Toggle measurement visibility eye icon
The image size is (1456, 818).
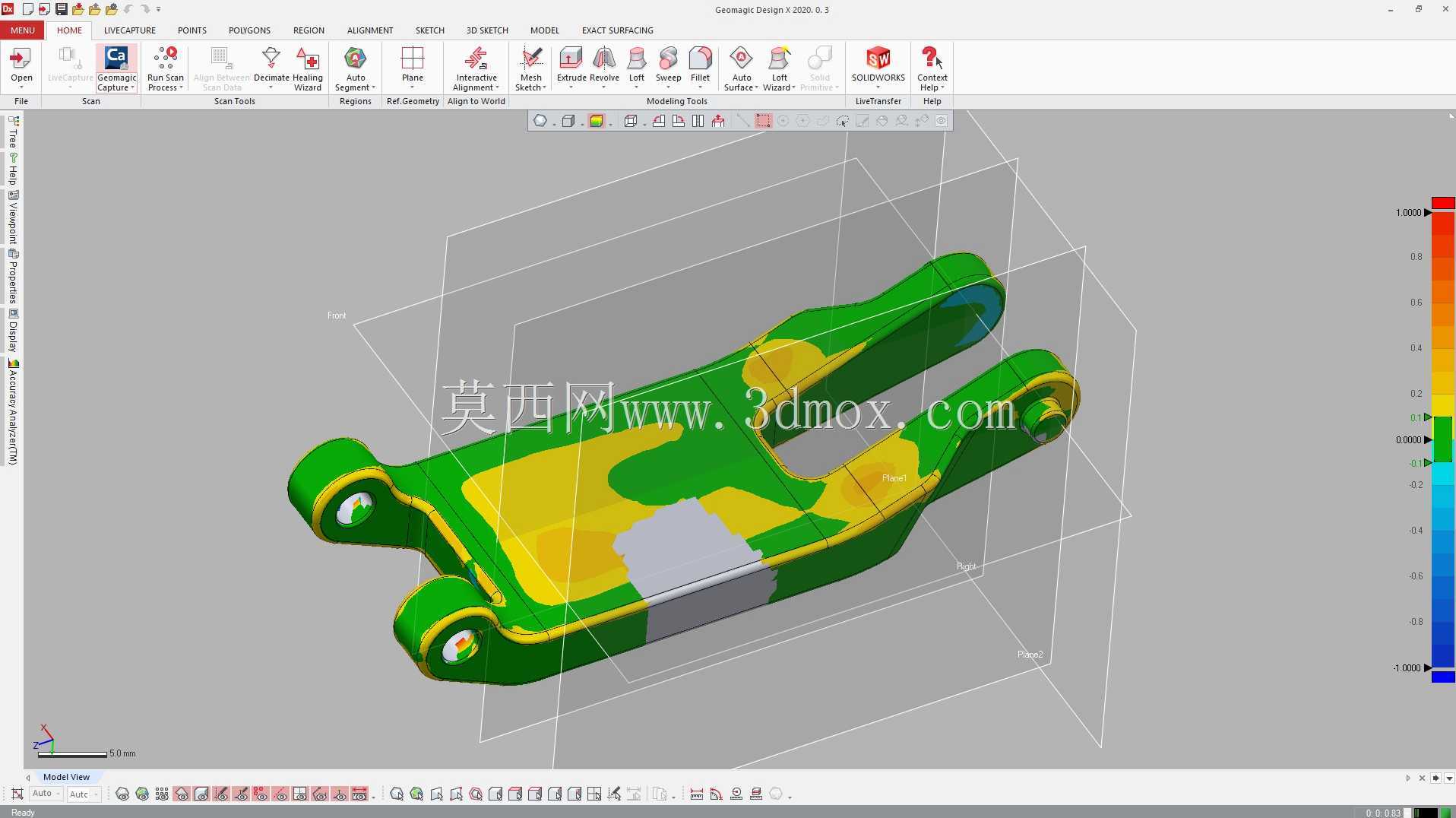pos(359,794)
